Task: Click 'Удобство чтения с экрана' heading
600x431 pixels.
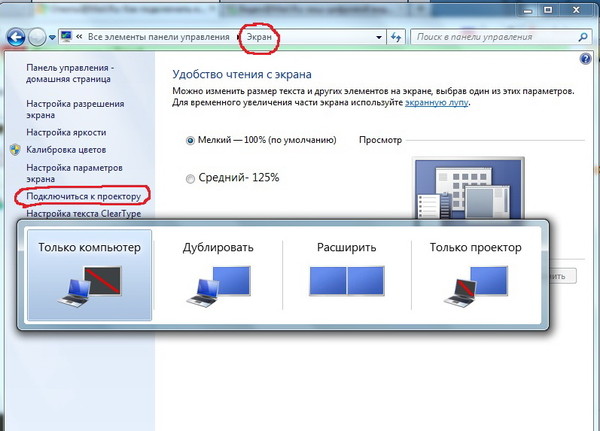Action: coord(242,74)
